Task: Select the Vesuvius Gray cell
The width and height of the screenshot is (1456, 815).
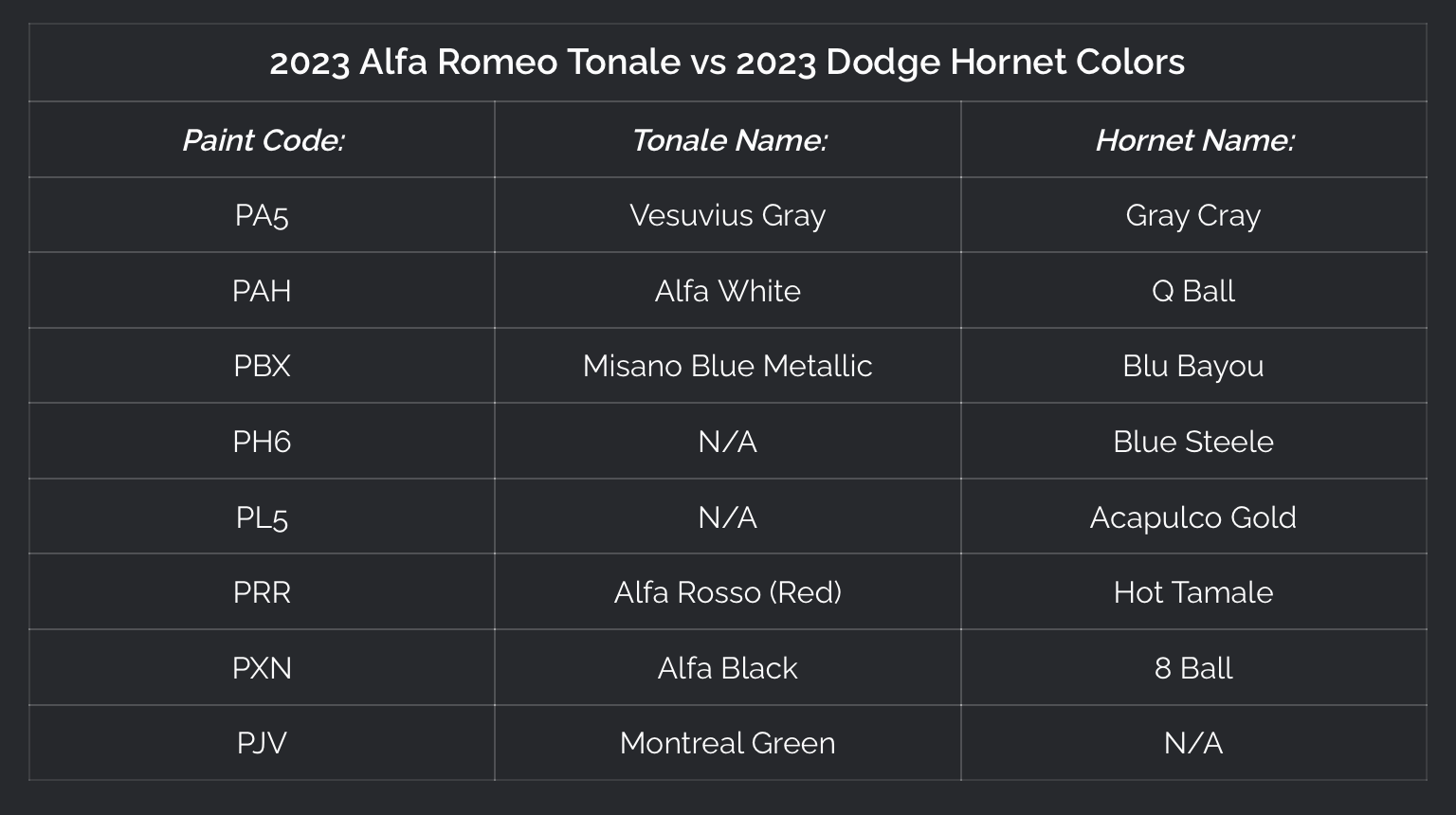Action: (727, 215)
